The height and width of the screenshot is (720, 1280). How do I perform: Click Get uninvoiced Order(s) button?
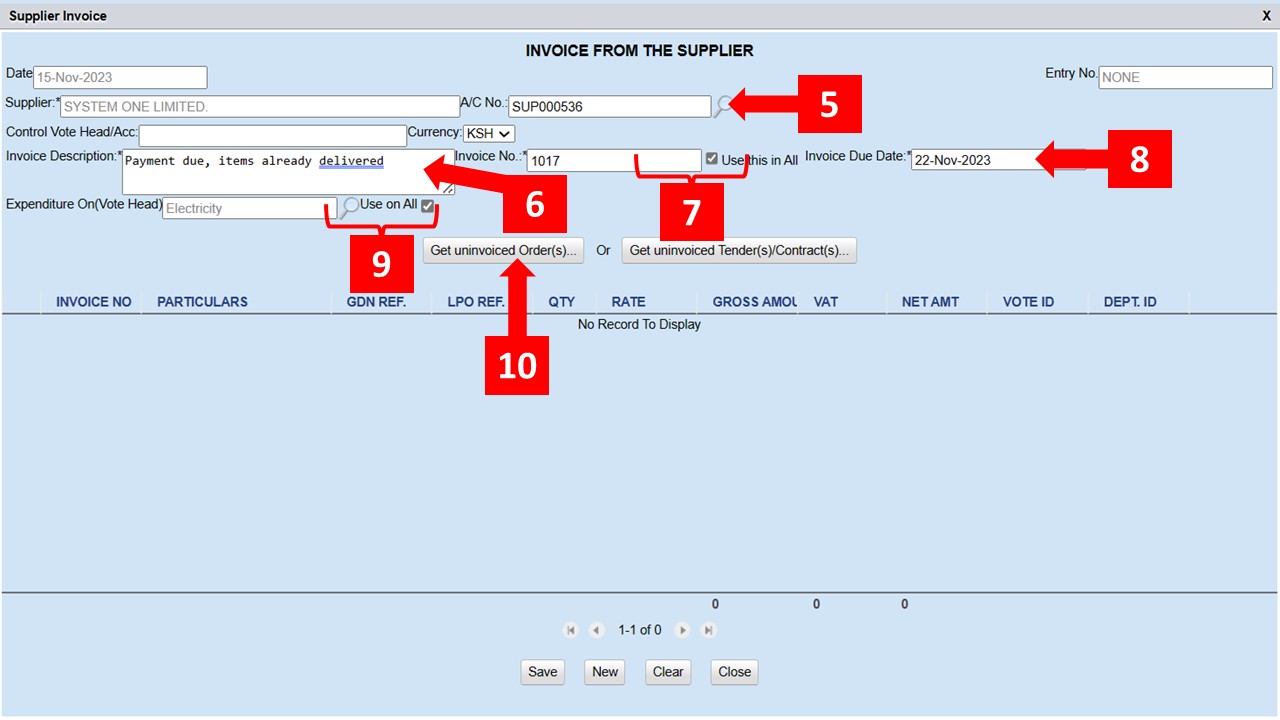coord(504,250)
